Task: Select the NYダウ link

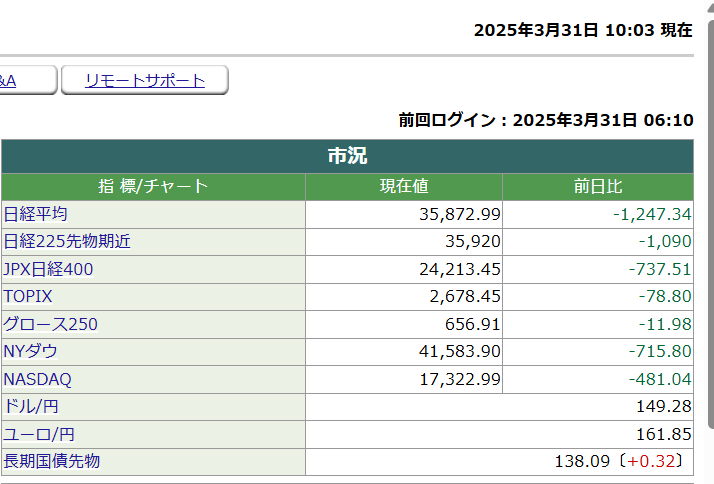Action: pyautogui.click(x=31, y=352)
